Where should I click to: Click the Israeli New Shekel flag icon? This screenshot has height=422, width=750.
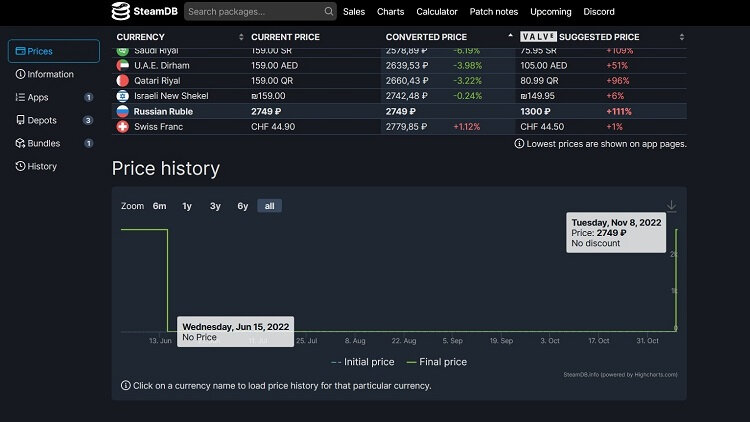[x=123, y=96]
